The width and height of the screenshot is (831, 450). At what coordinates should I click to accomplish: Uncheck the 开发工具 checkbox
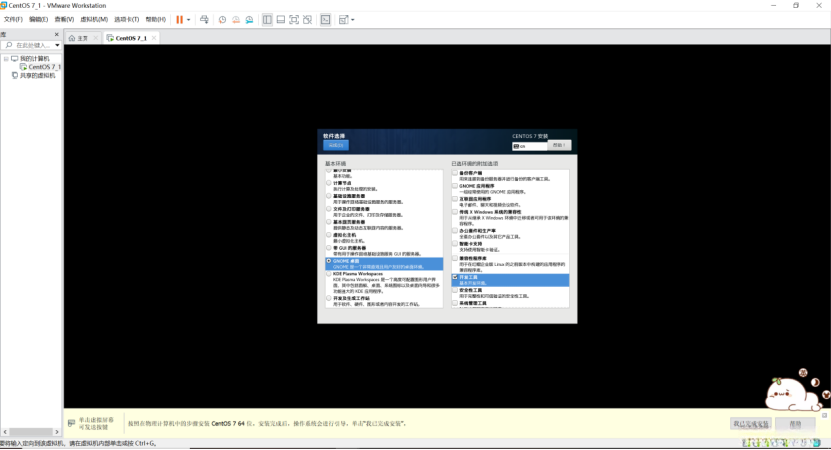(x=455, y=277)
